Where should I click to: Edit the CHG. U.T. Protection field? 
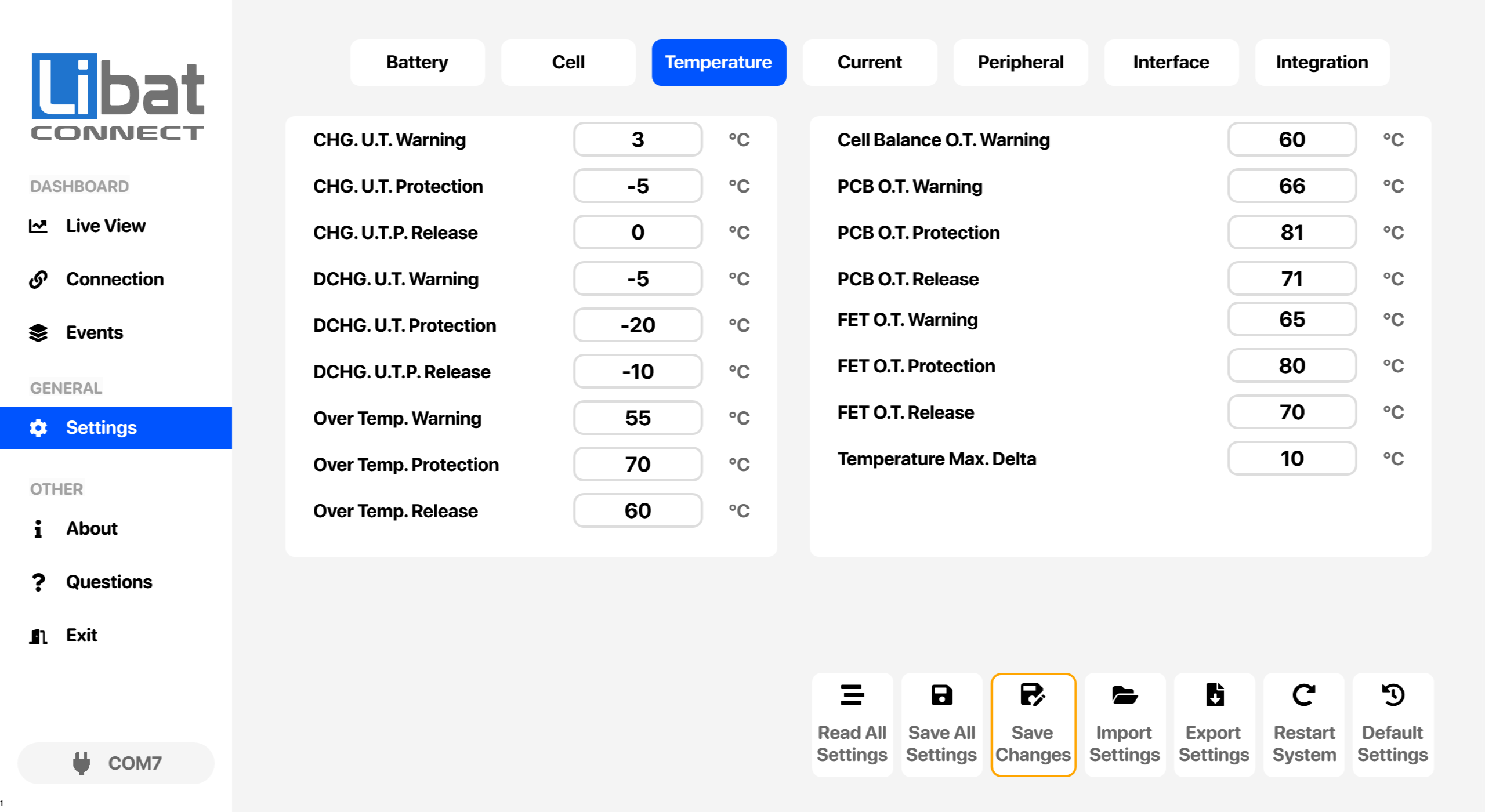pos(638,186)
